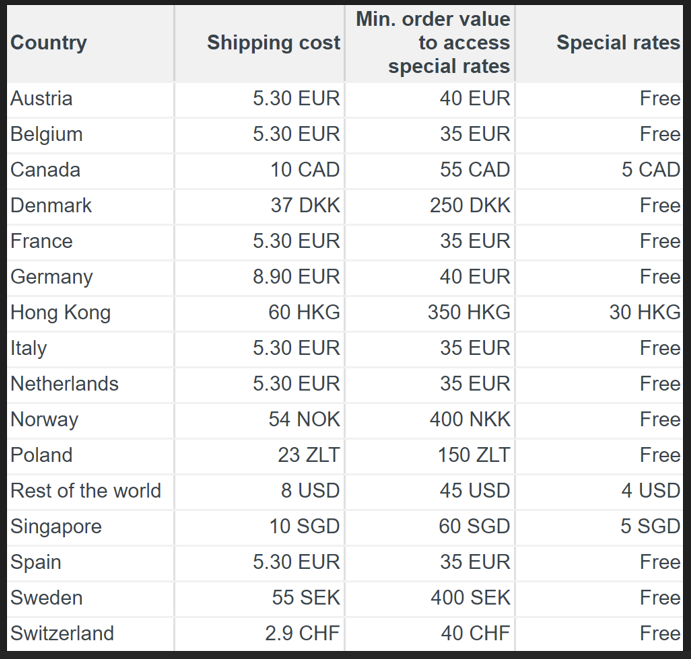Select the Italy country cell

pyautogui.click(x=29, y=348)
